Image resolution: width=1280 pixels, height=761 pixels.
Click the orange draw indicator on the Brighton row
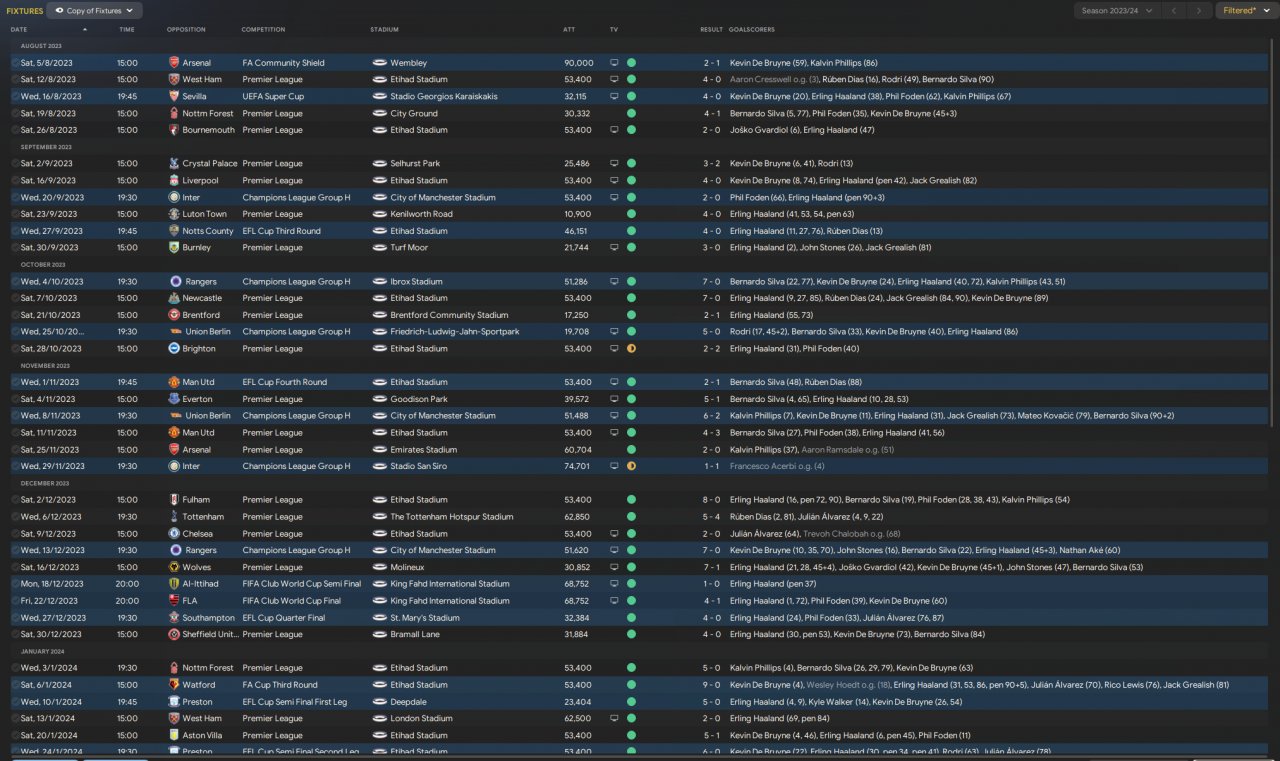click(x=631, y=349)
